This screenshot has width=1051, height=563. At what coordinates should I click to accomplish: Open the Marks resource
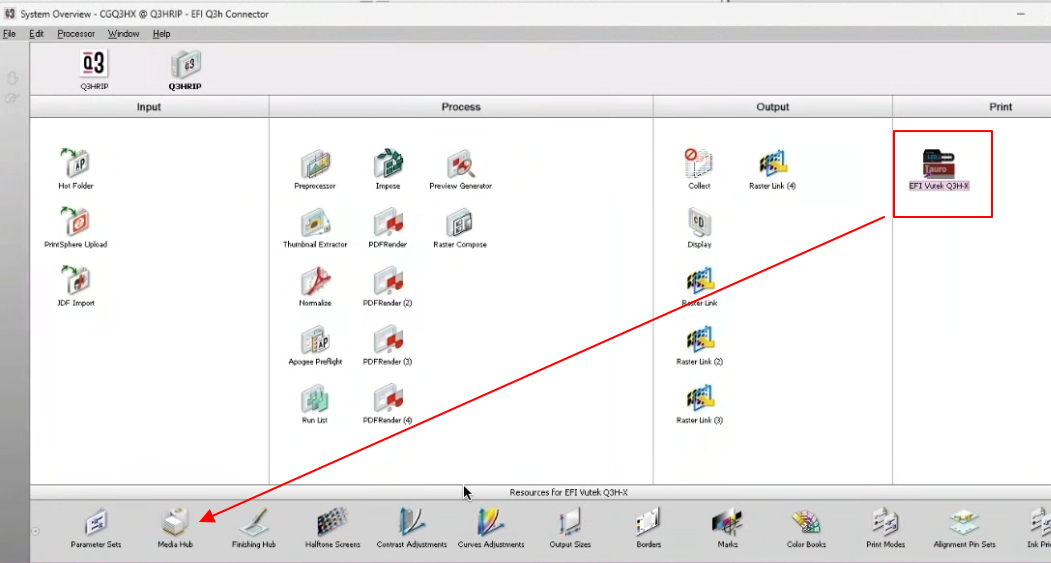click(x=727, y=522)
